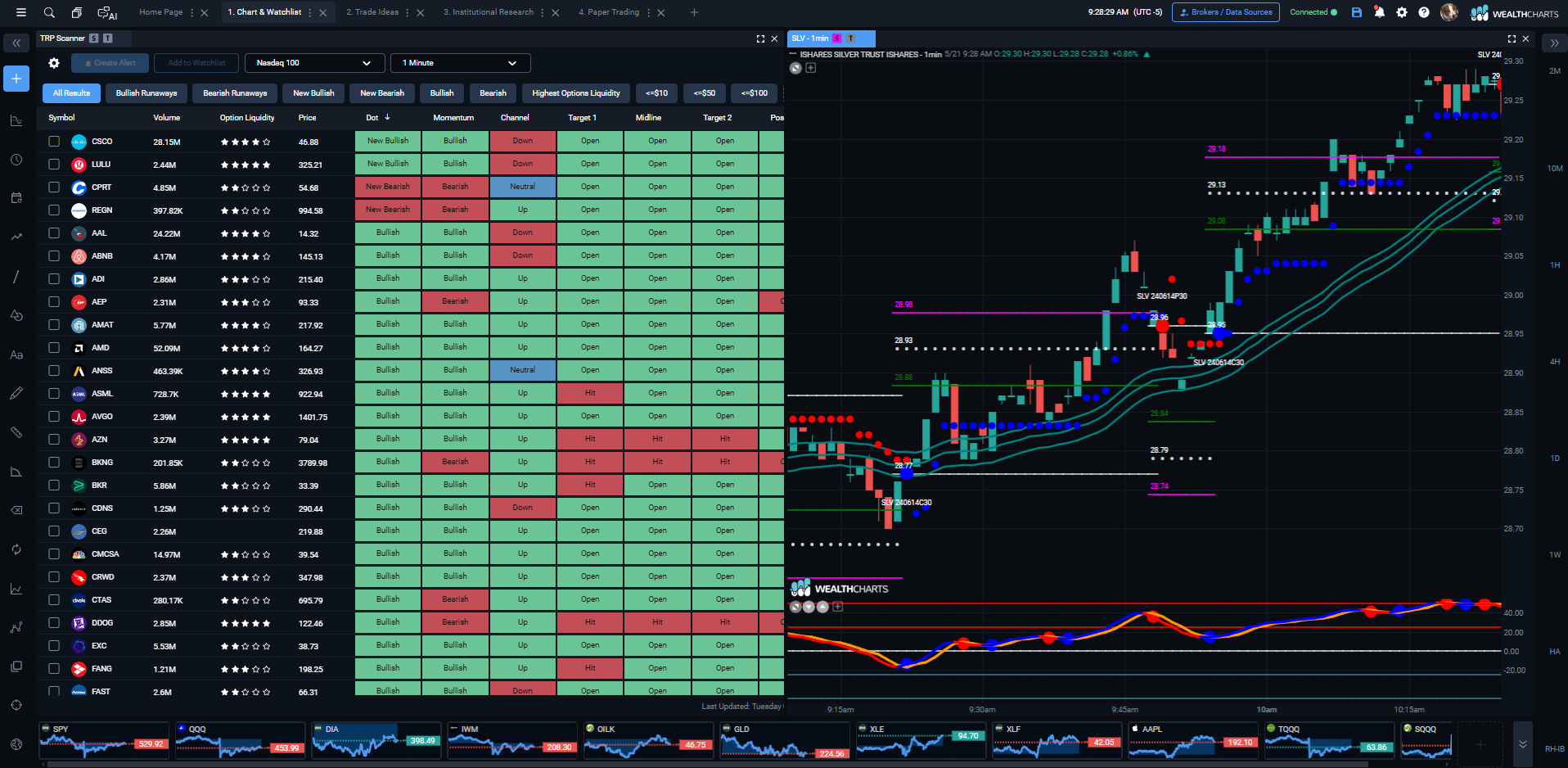Image resolution: width=1568 pixels, height=768 pixels.
Task: Open the hamburger main menu
Action: click(x=21, y=12)
